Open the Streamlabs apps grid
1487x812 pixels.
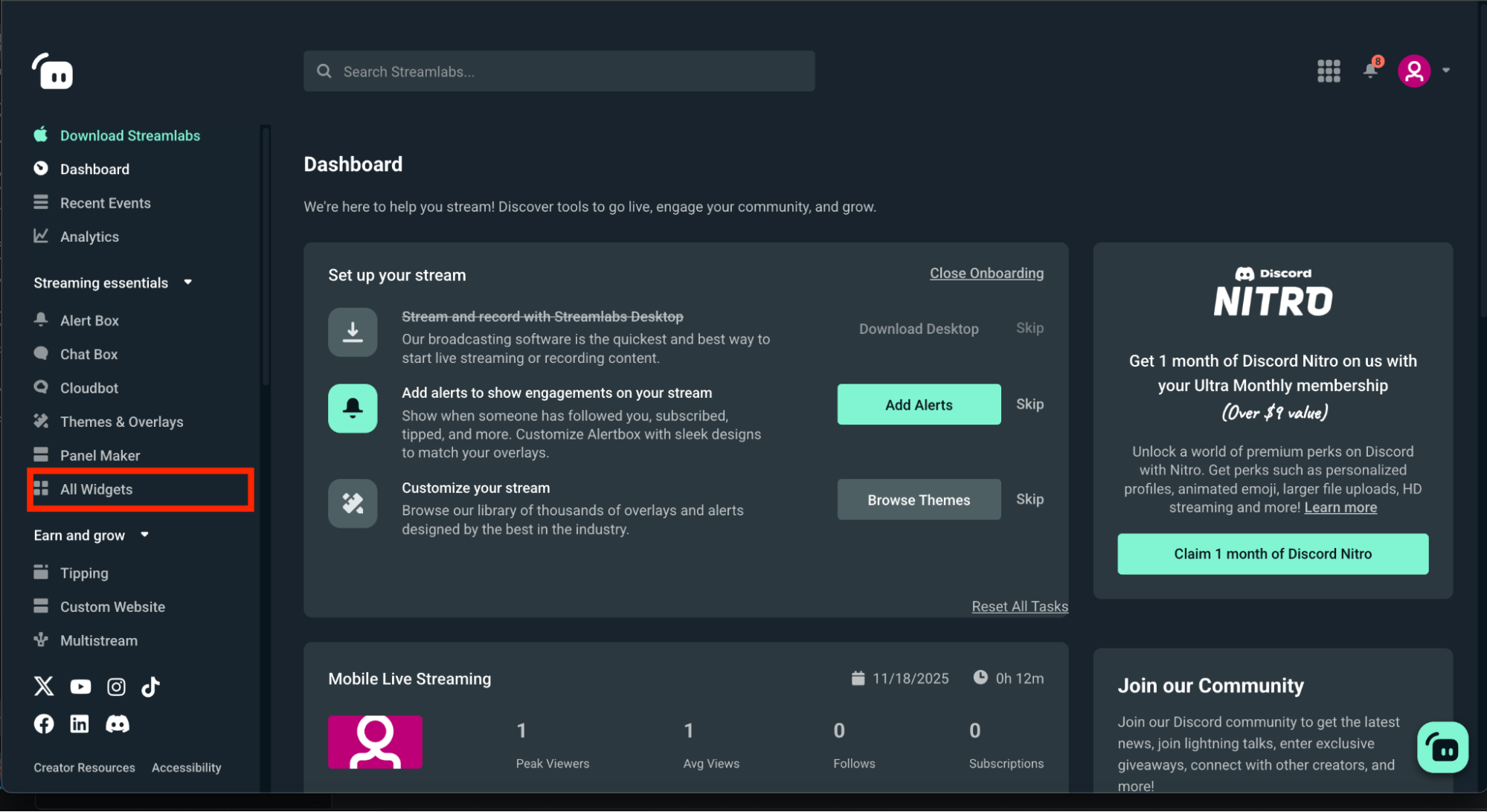tap(1329, 71)
